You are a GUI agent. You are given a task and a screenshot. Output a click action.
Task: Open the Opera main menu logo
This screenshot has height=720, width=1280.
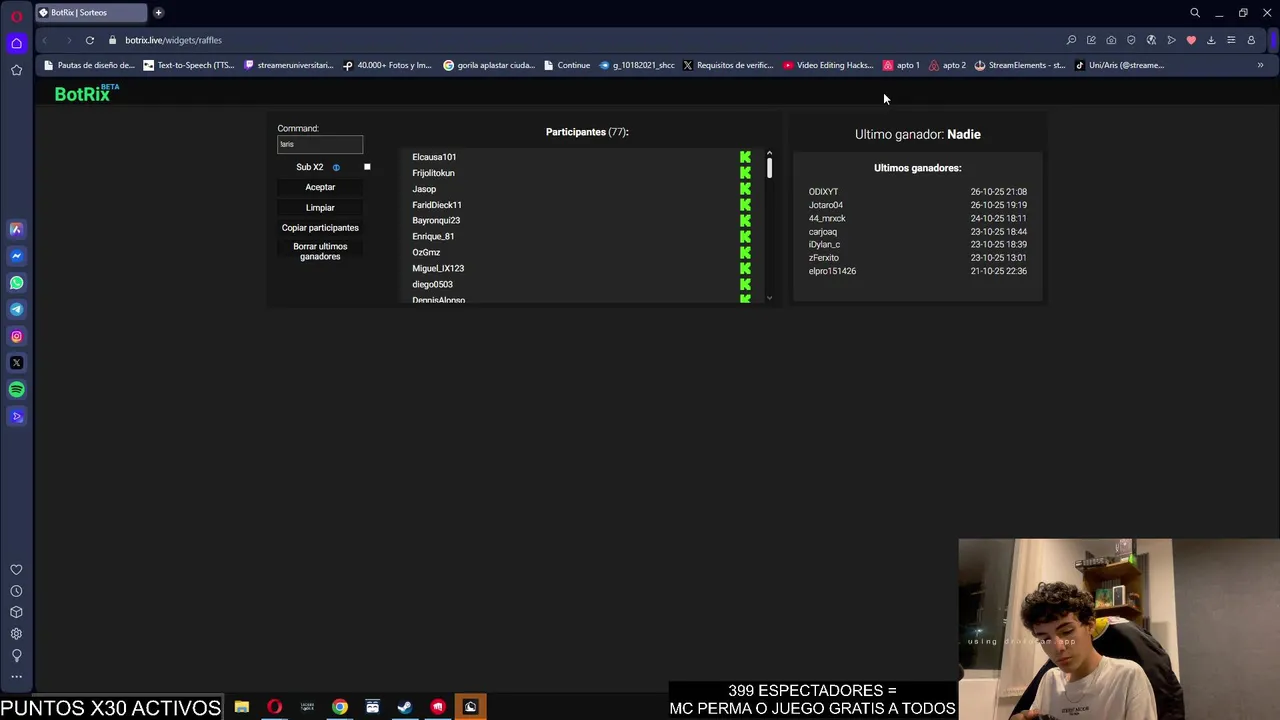pyautogui.click(x=16, y=15)
